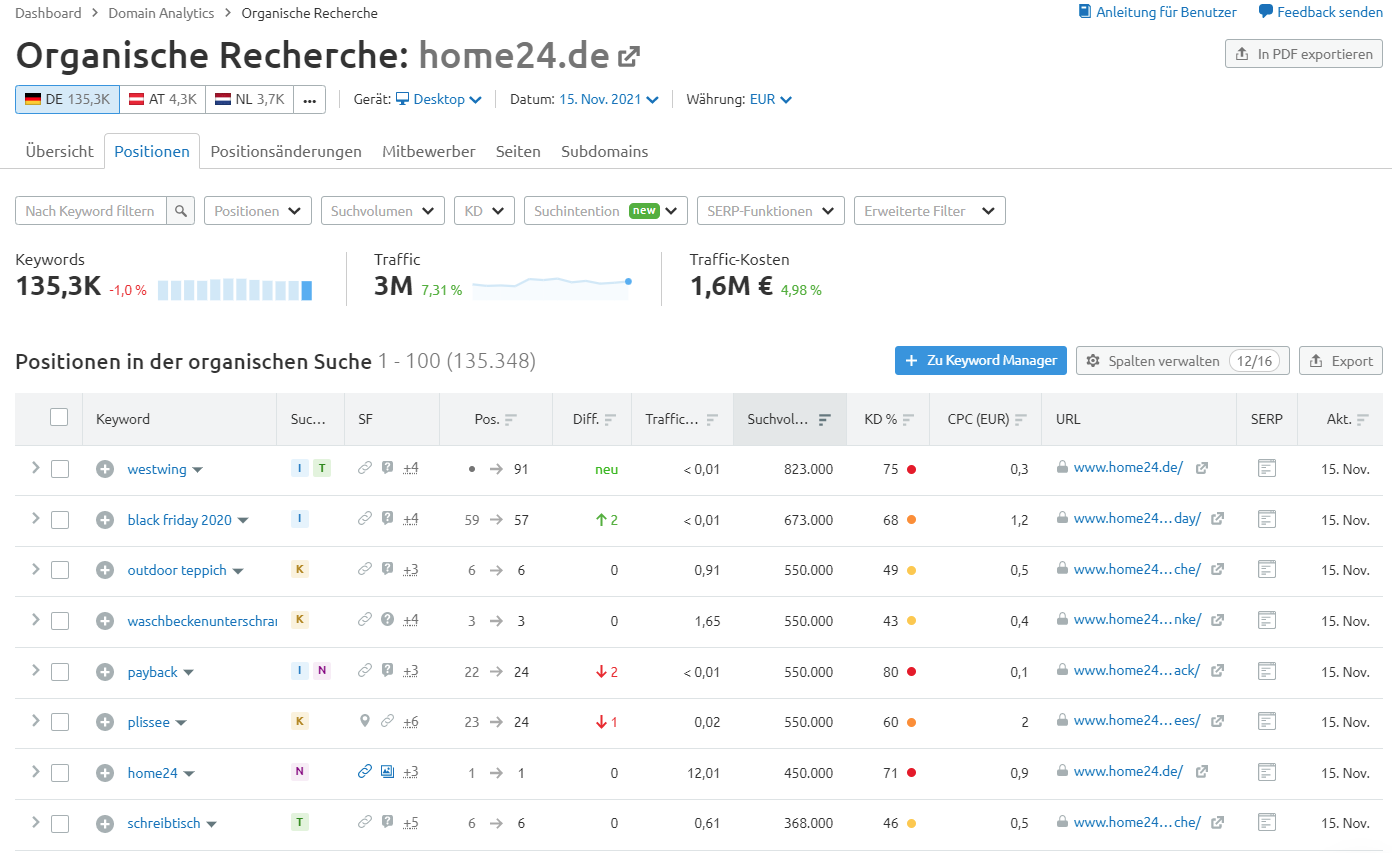Open SERP snapshot for schreibtisch row
This screenshot has height=853, width=1392.
tap(1267, 822)
